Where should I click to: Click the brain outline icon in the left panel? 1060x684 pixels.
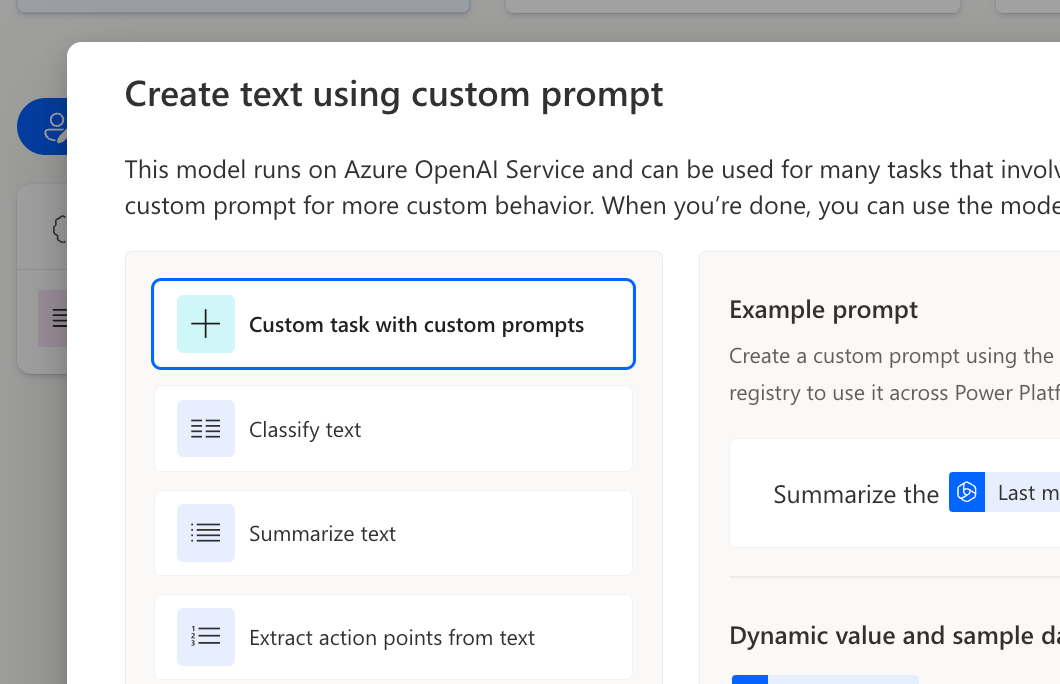[58, 229]
